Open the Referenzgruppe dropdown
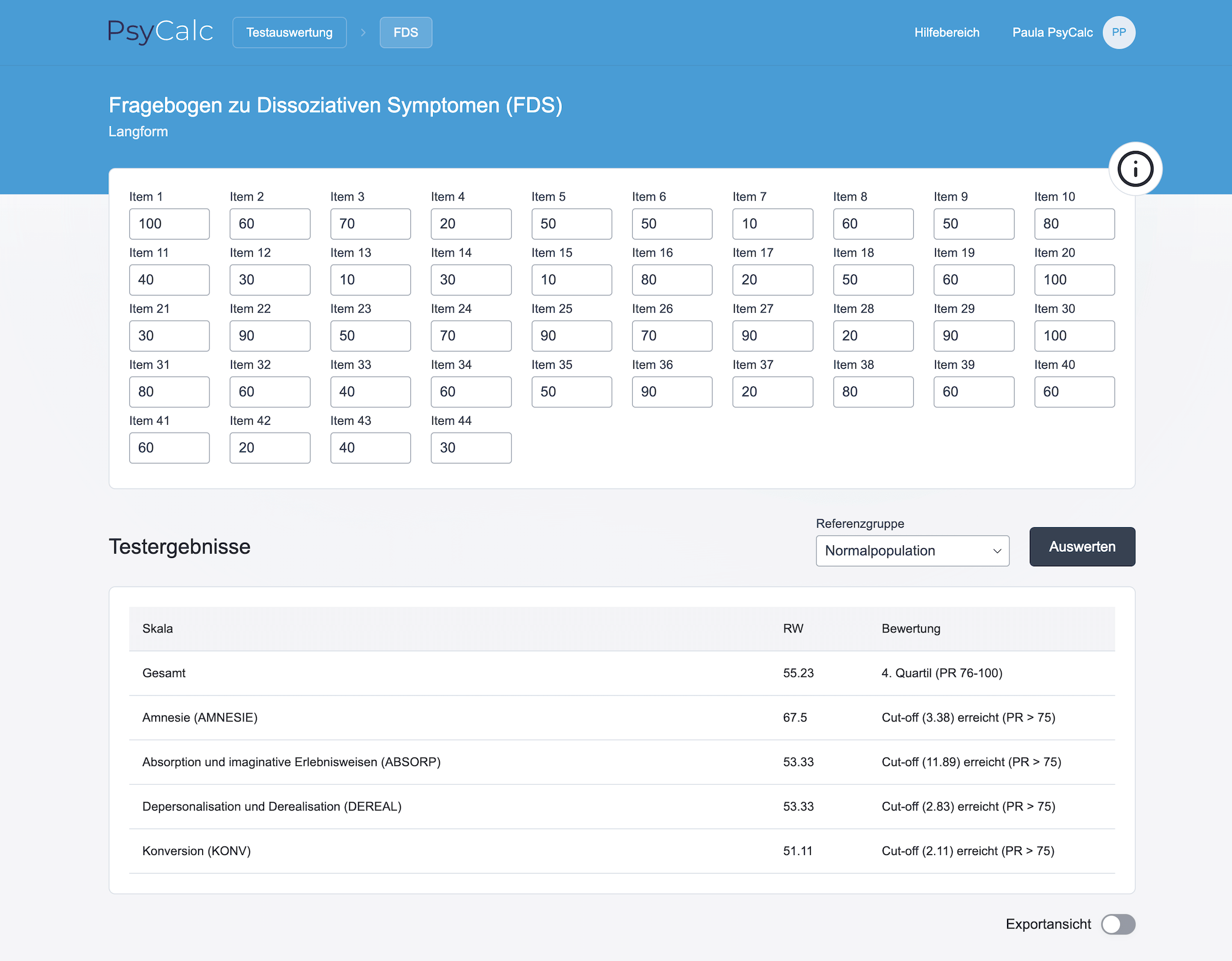The height and width of the screenshot is (961, 1232). (902, 551)
